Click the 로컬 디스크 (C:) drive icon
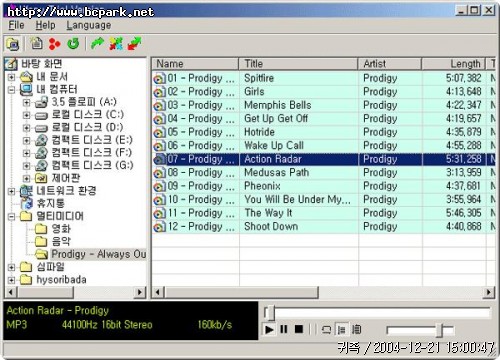This screenshot has width=500, height=360. [x=41, y=115]
